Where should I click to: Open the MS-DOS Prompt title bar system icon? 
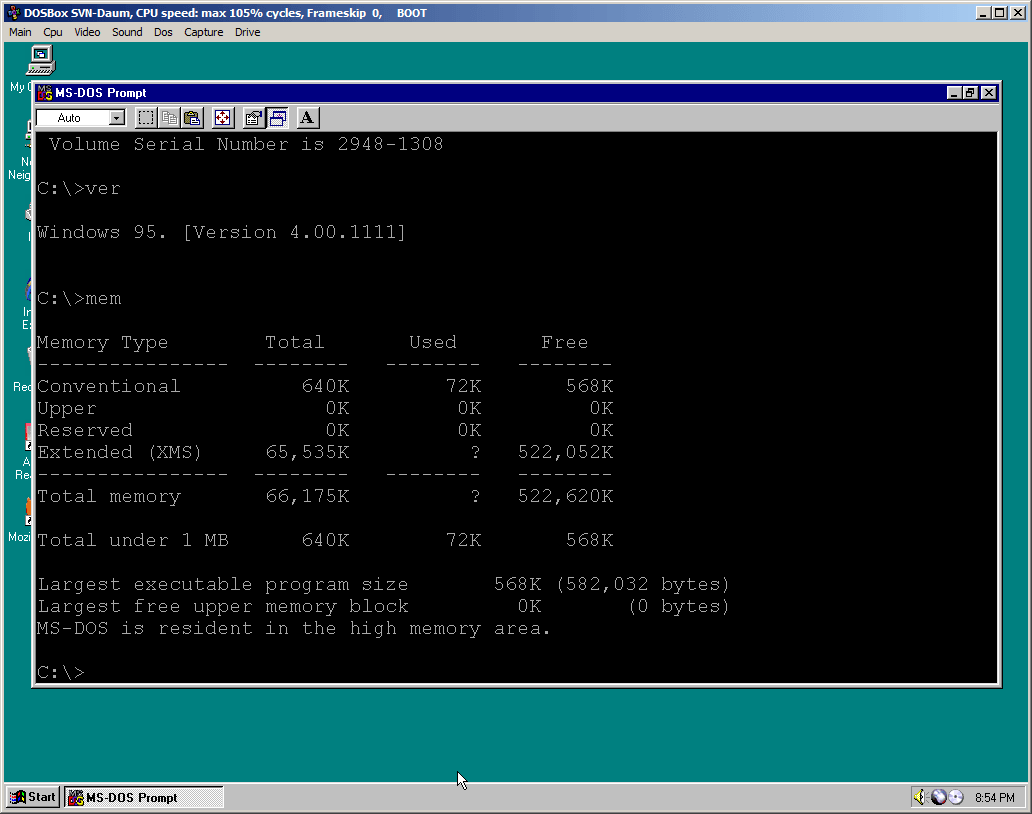45,93
